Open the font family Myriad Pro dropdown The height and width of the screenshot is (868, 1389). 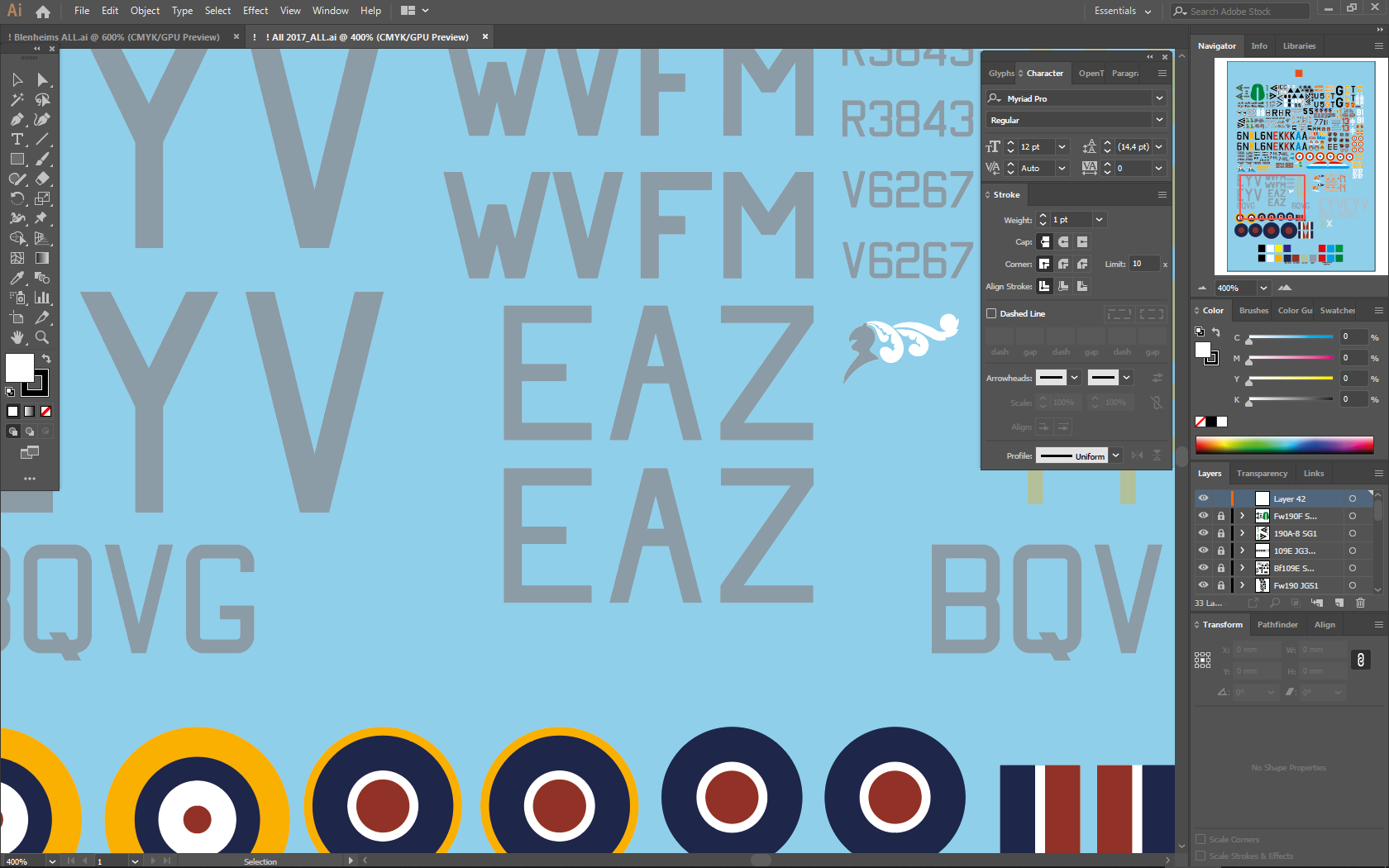tap(1159, 98)
